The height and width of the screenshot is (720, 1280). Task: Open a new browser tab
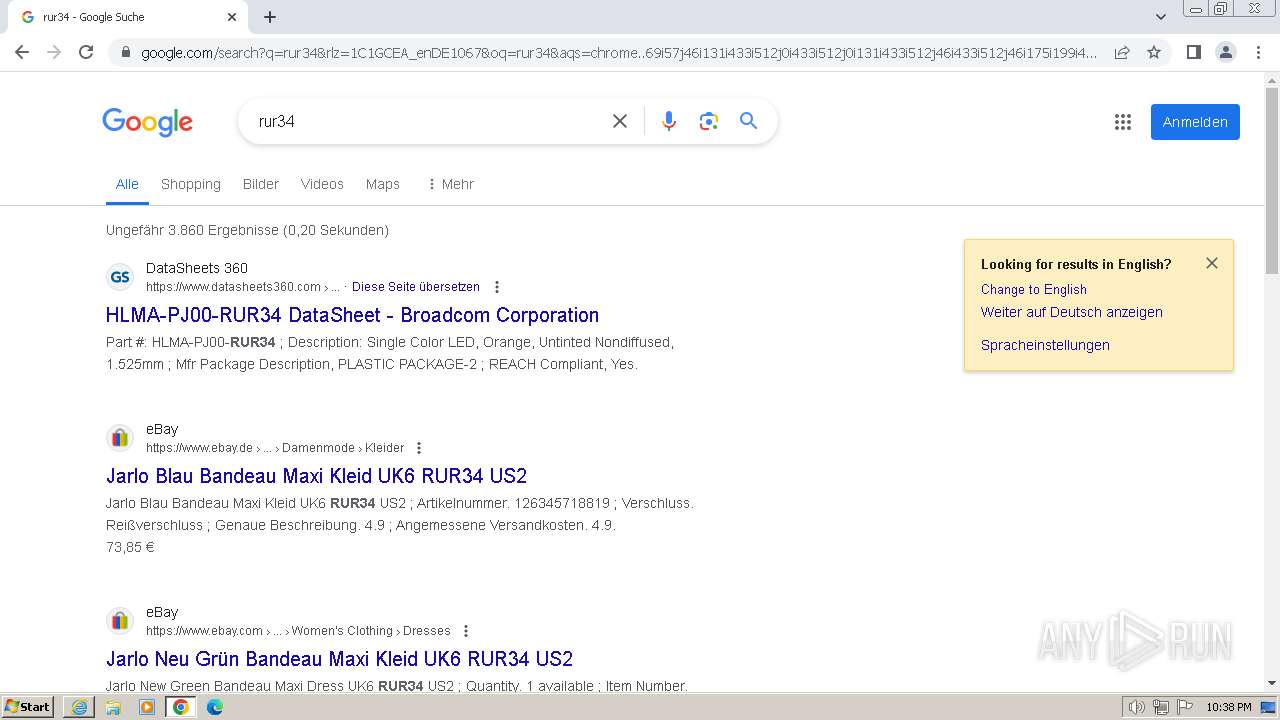tap(270, 17)
